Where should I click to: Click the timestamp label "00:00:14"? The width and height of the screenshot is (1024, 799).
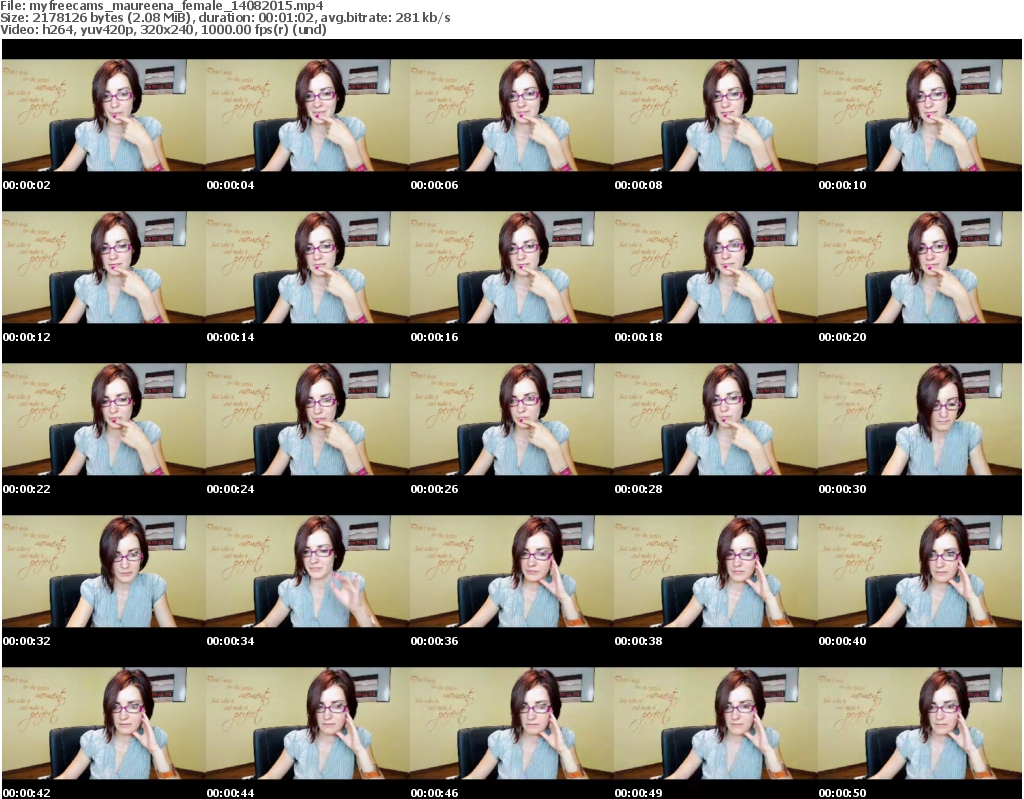231,337
